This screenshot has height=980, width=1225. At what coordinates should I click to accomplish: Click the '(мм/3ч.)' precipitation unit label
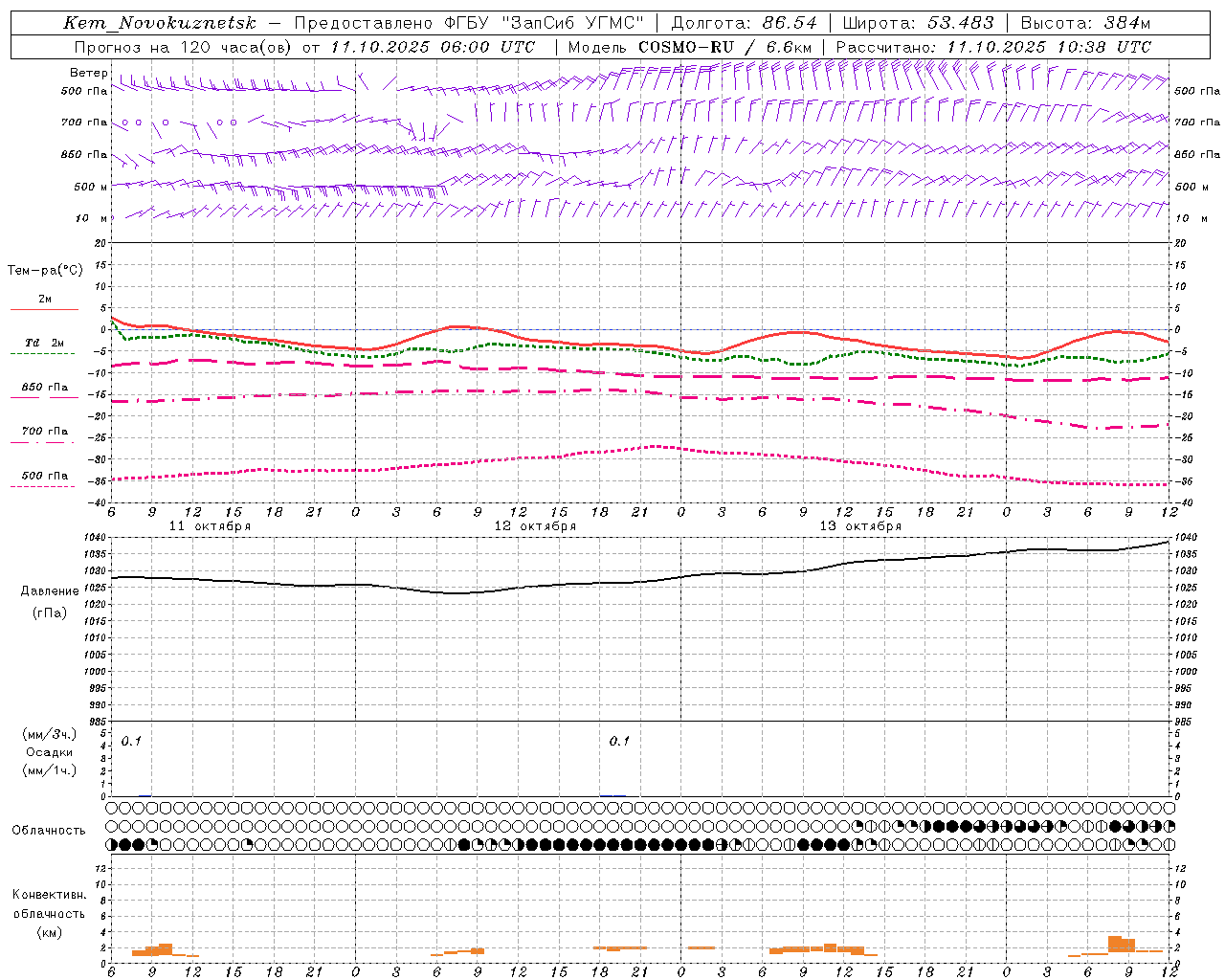[x=50, y=734]
